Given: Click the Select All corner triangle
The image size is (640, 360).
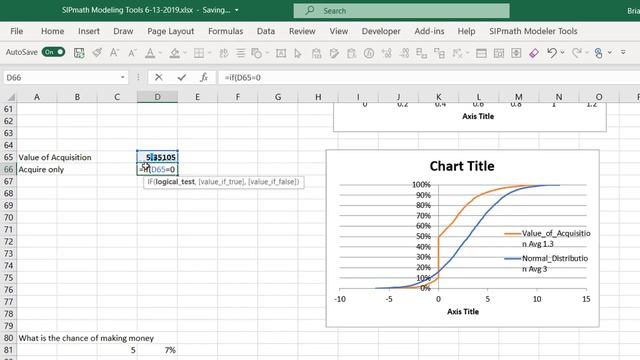Looking at the screenshot, I should point(11,97).
